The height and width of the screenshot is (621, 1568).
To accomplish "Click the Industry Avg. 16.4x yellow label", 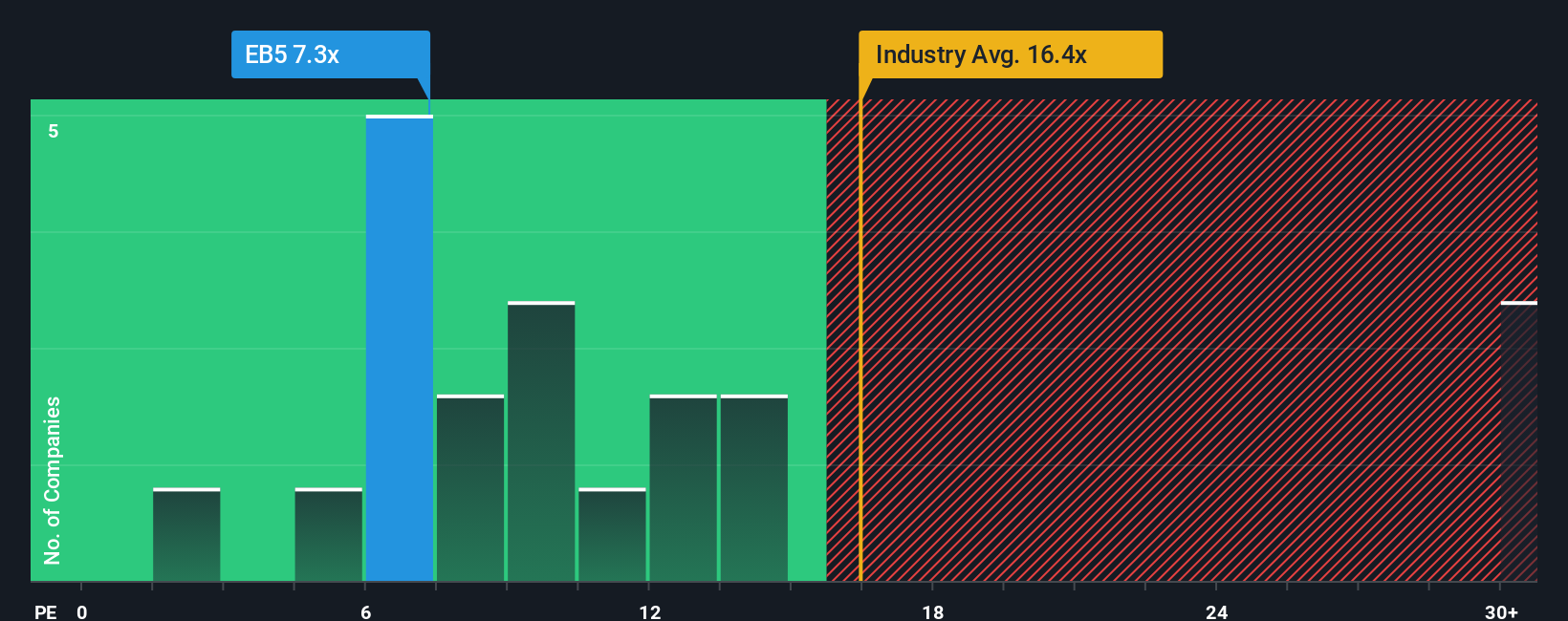I will 1011,54.
